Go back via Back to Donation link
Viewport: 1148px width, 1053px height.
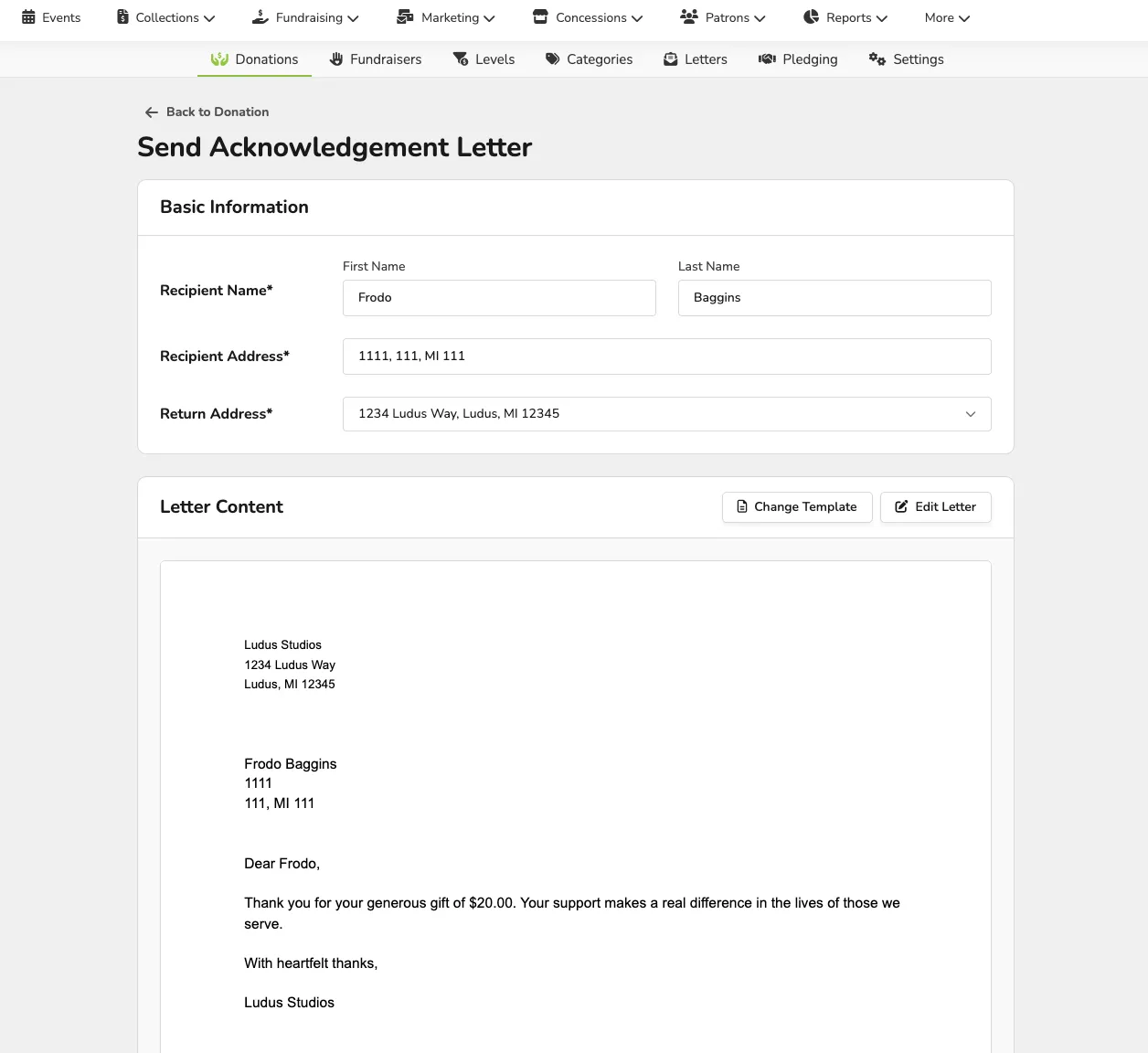207,112
